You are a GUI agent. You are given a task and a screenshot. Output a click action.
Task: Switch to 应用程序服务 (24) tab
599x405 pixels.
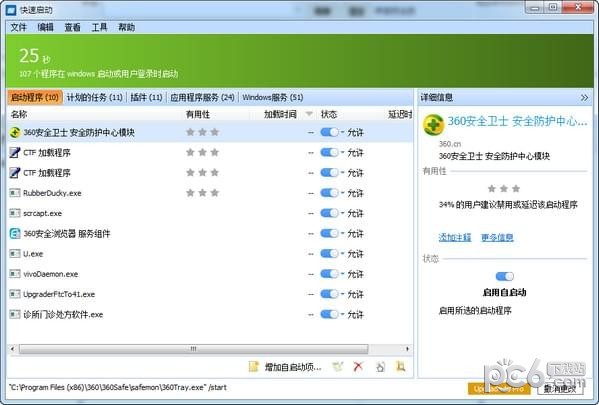point(202,97)
